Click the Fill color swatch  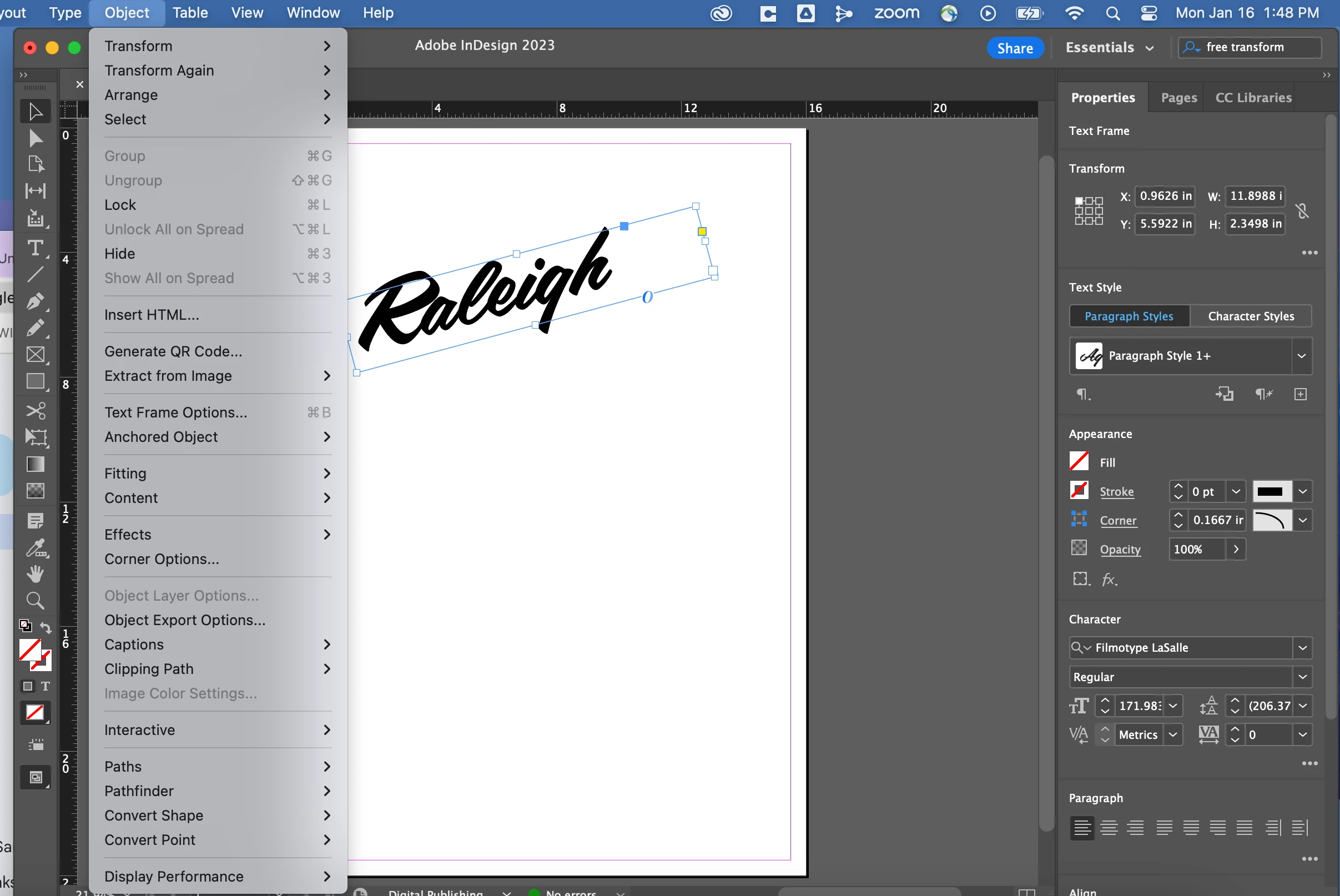pos(1079,462)
